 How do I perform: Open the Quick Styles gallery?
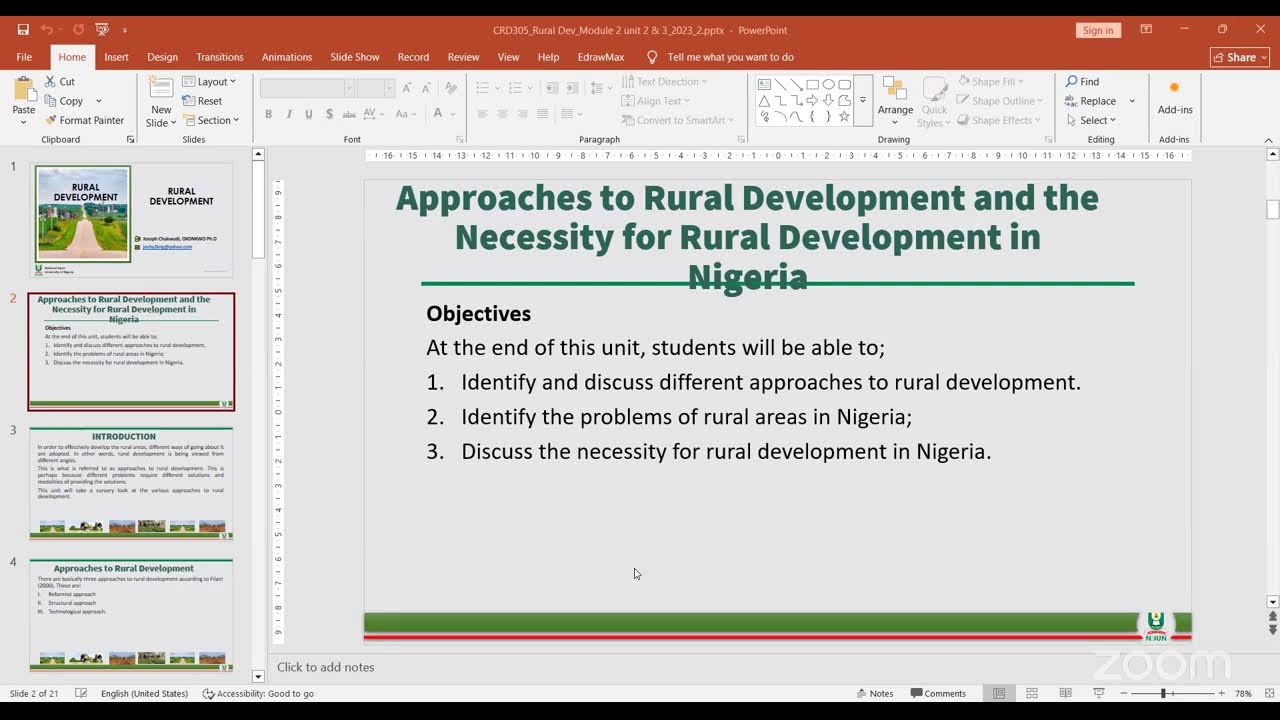click(934, 101)
